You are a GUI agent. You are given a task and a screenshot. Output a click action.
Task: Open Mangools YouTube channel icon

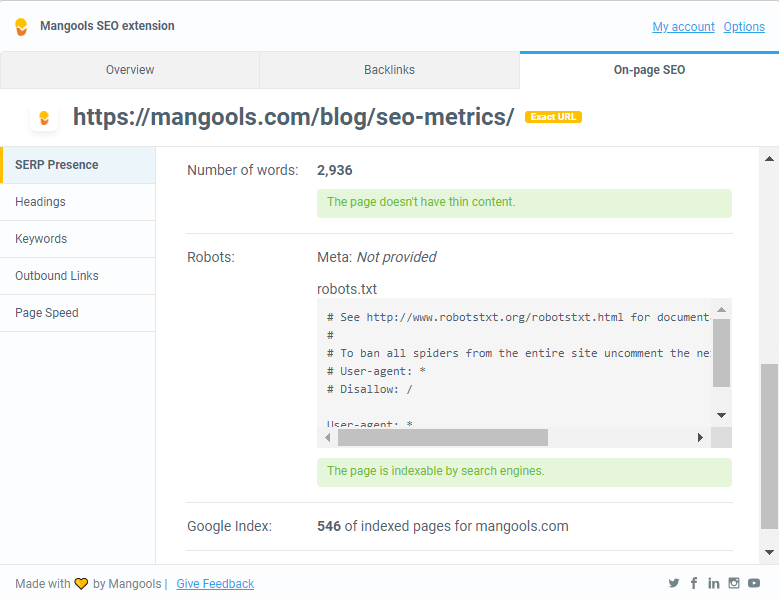click(x=754, y=583)
